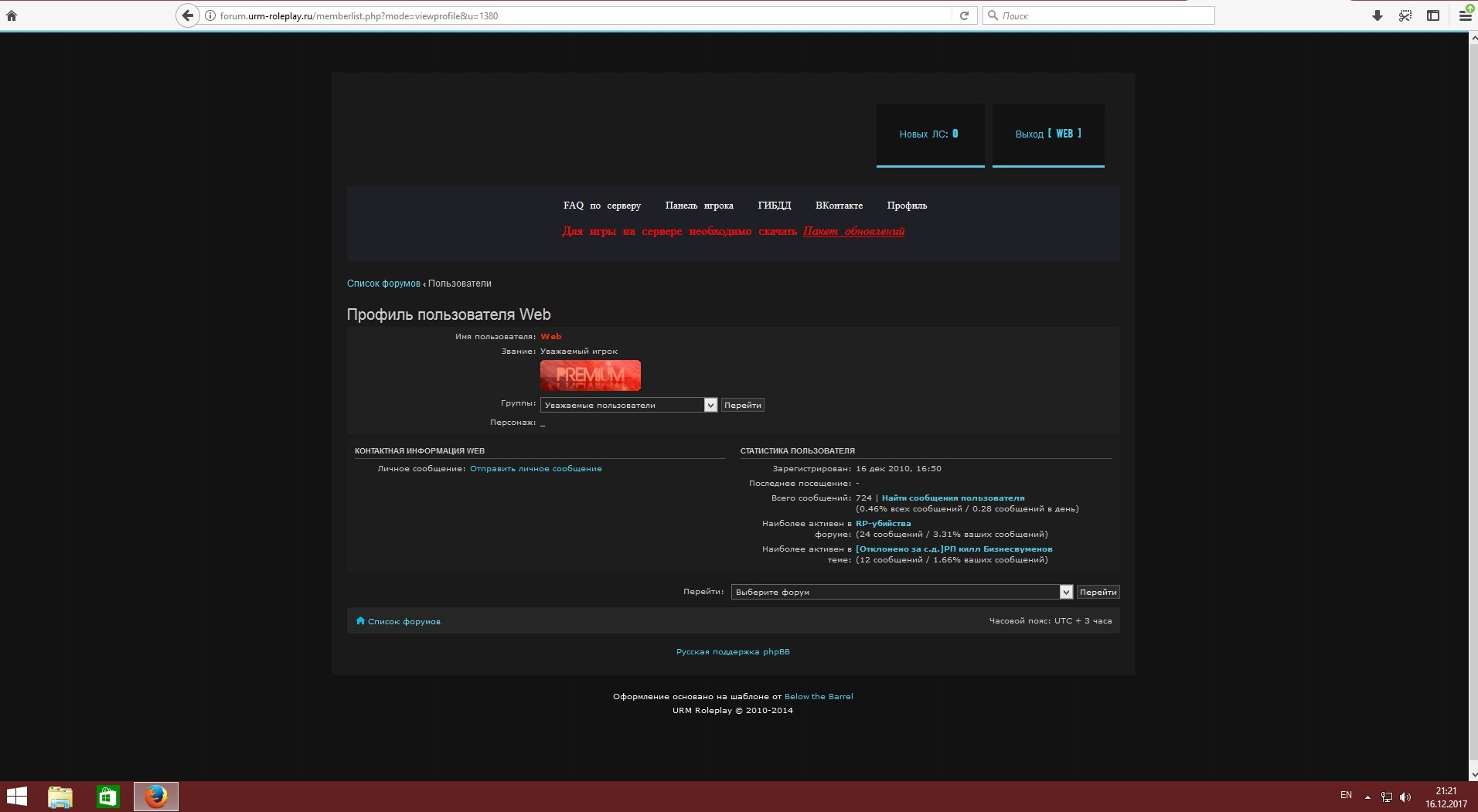
Task: Open the RP-убийства forum link
Action: point(884,523)
